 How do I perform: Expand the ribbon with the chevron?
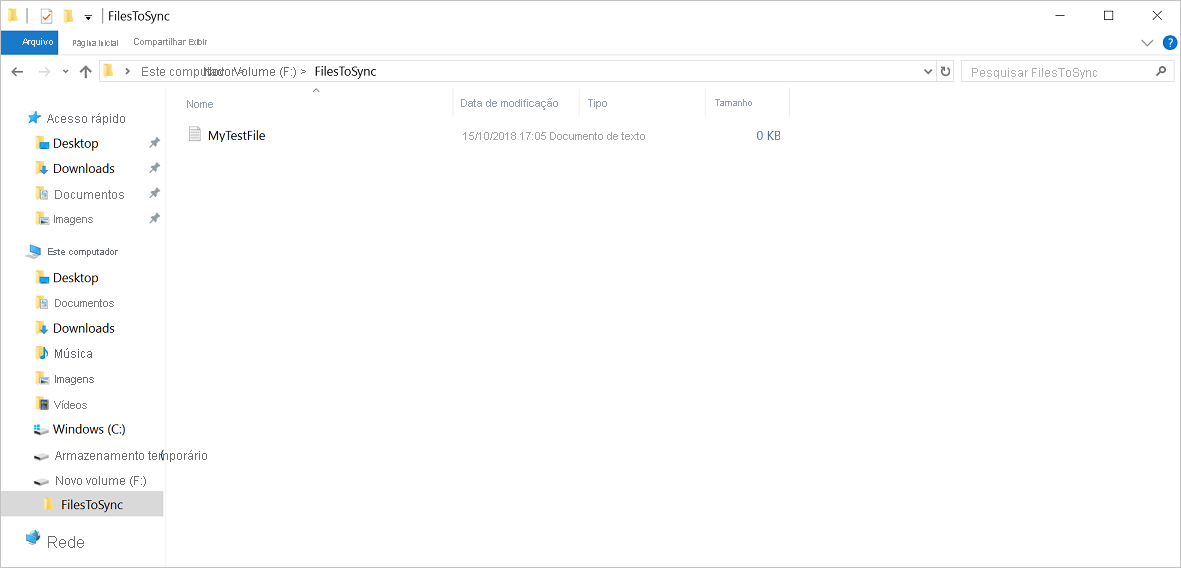point(1147,43)
